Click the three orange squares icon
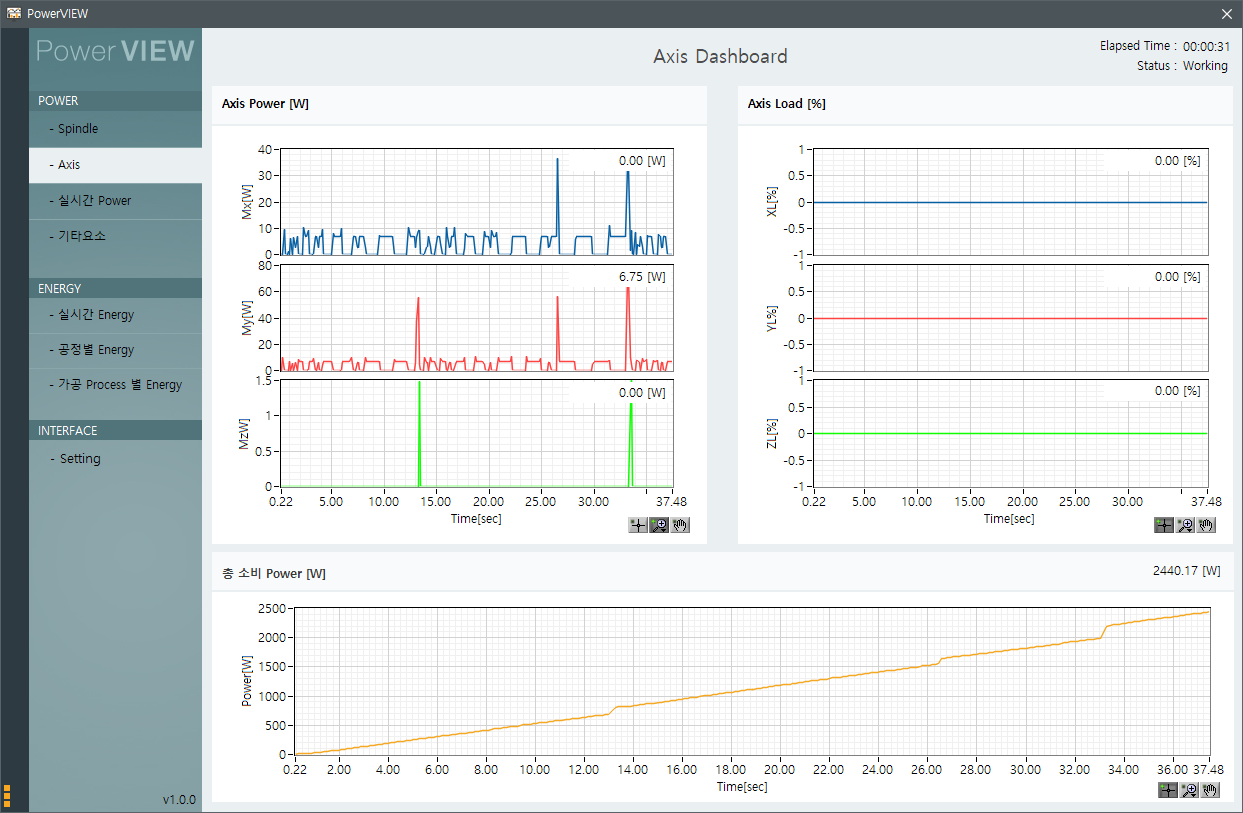Screen dimensions: 1243x813 (x=7, y=796)
